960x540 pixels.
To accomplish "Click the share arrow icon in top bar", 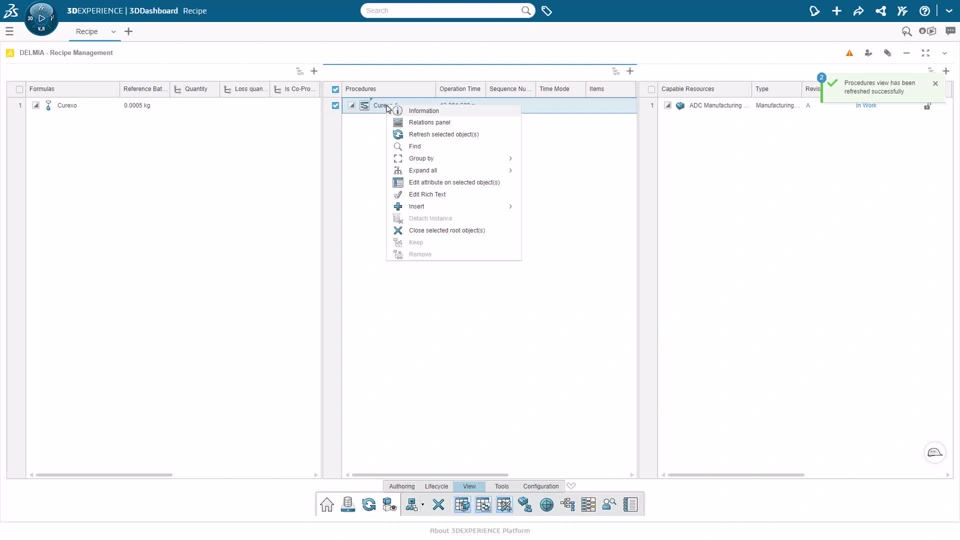I will click(858, 10).
